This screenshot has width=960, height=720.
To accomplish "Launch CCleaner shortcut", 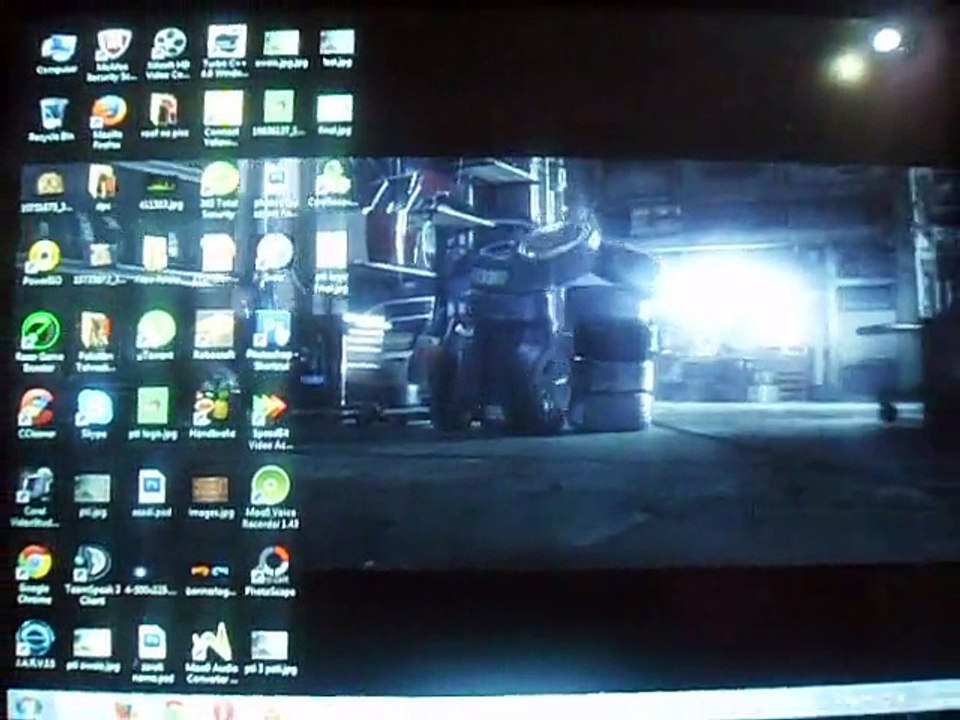I will pos(37,413).
